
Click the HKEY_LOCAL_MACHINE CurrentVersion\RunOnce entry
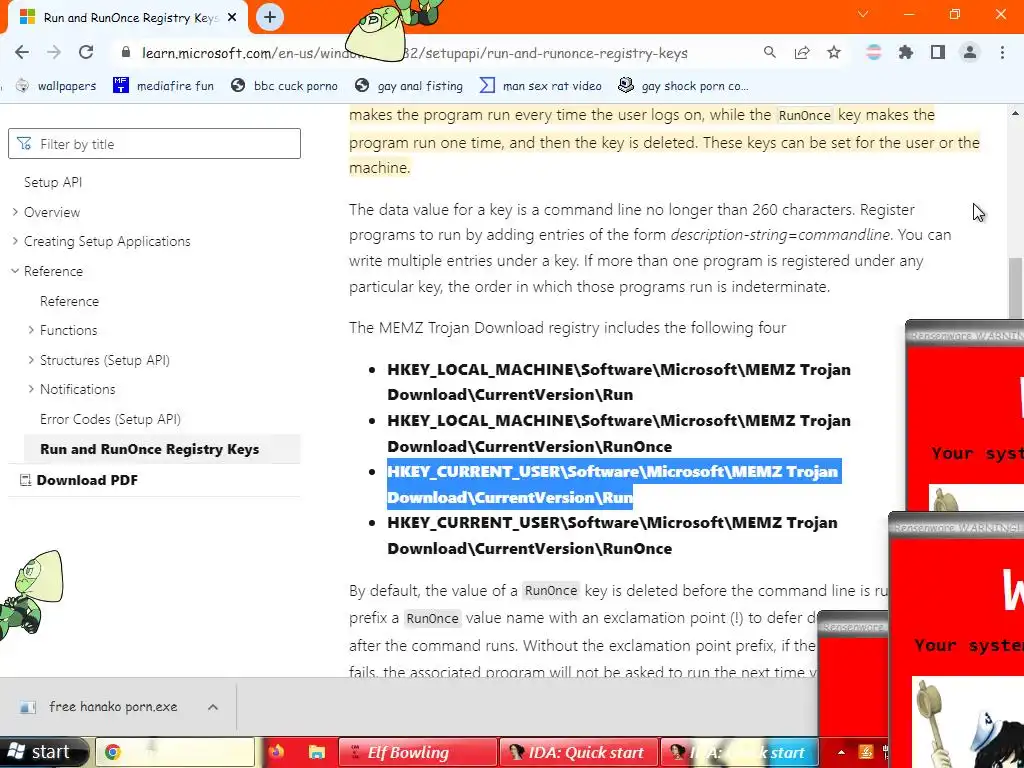[618, 434]
